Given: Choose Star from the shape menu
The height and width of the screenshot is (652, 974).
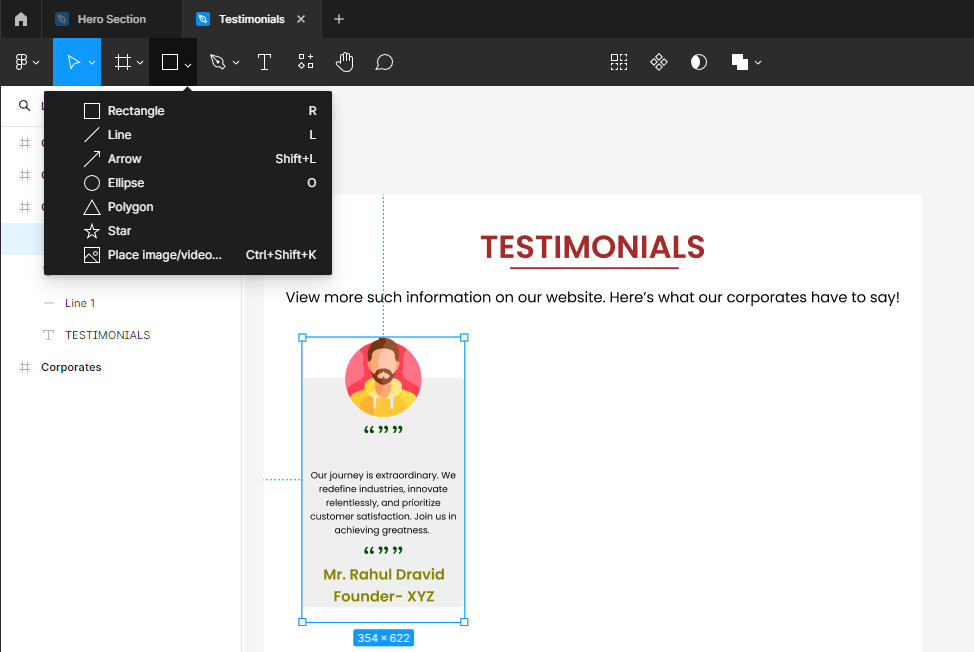Looking at the screenshot, I should pos(188,231).
